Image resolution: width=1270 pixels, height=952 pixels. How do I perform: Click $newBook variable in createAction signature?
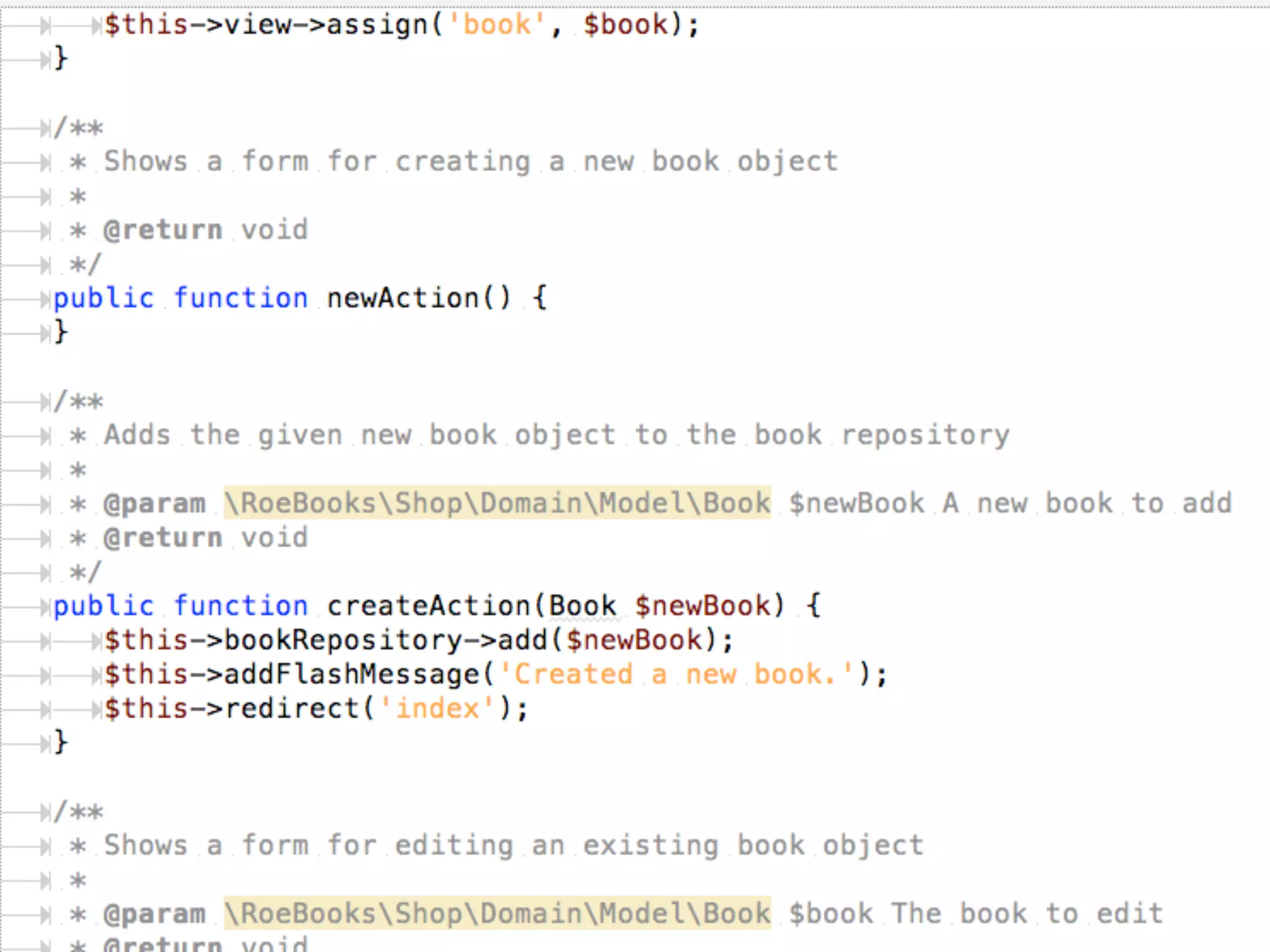coord(703,606)
